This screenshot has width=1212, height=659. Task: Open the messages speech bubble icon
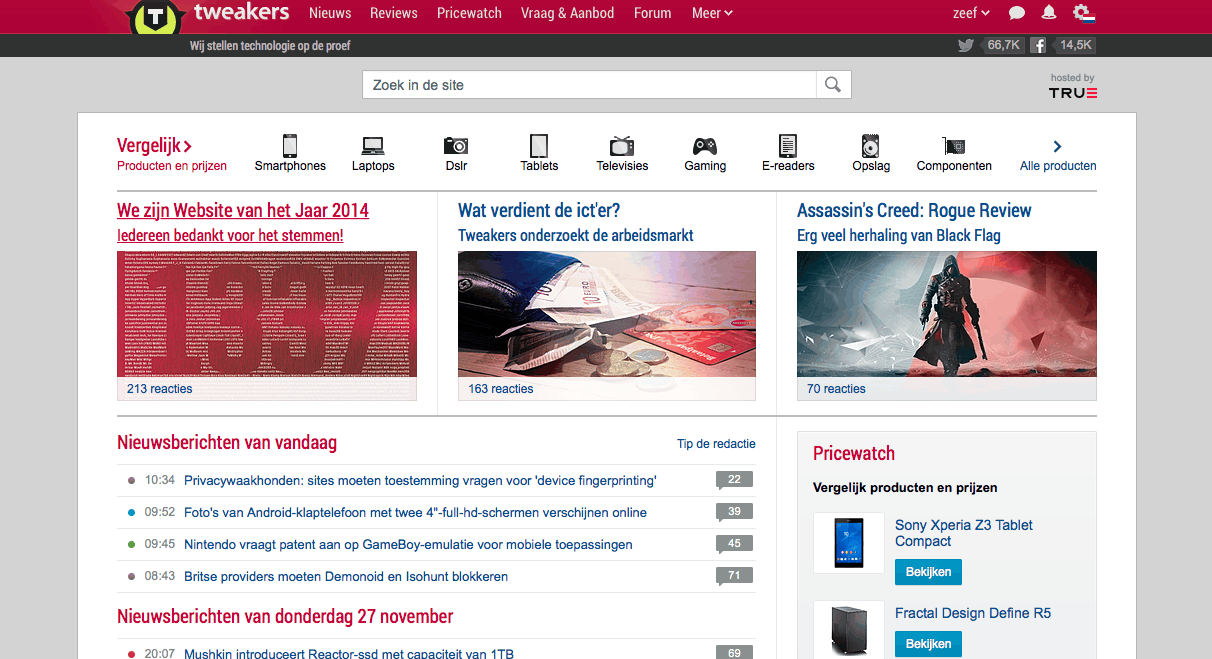click(1017, 13)
